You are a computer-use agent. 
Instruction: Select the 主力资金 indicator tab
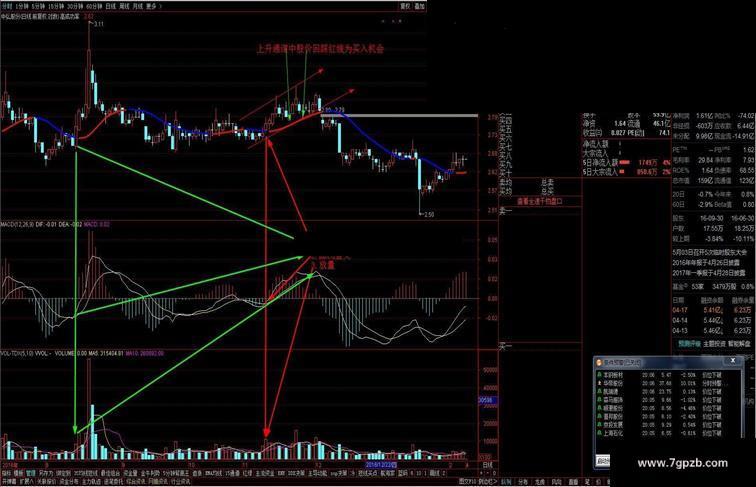point(265,473)
